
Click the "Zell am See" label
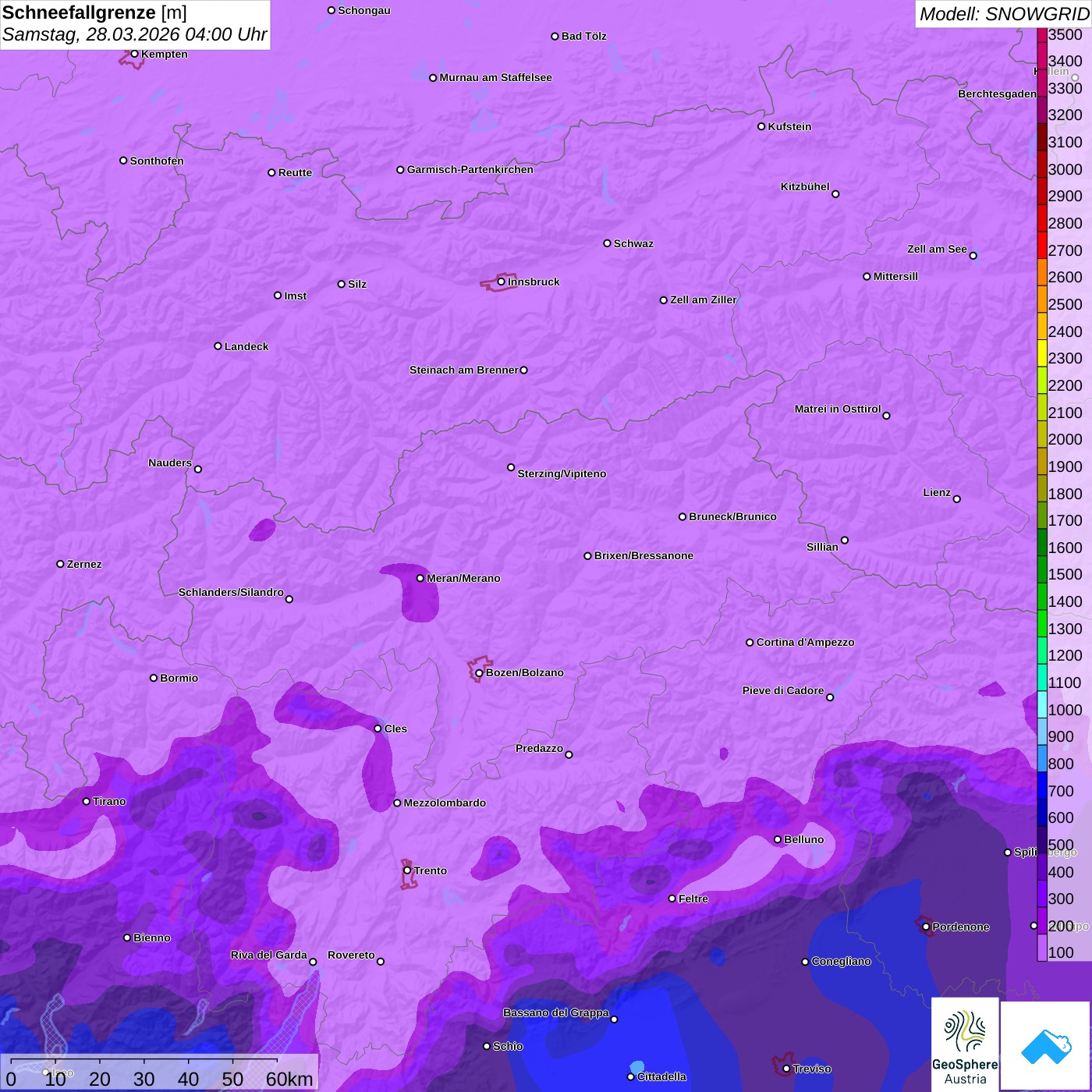(937, 249)
